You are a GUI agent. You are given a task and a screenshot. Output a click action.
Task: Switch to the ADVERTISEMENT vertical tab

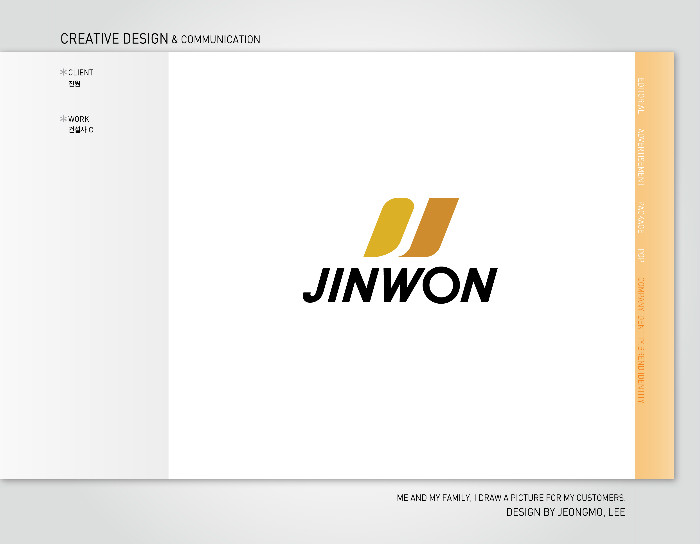click(641, 157)
